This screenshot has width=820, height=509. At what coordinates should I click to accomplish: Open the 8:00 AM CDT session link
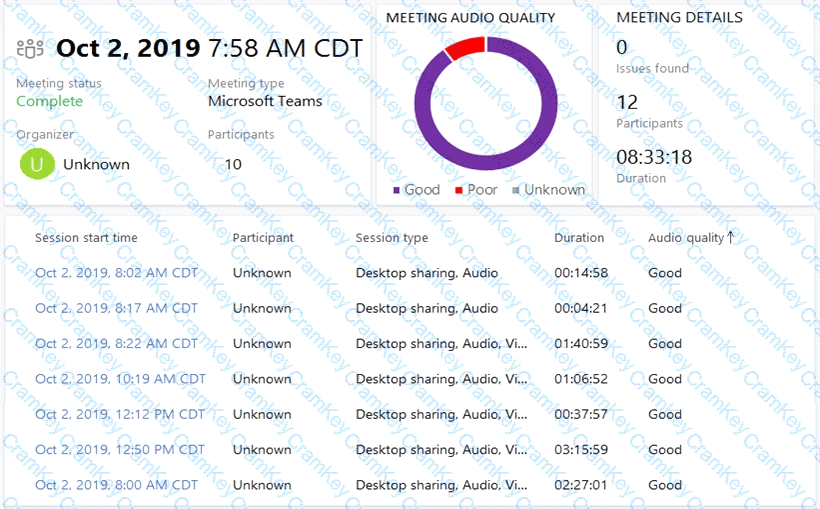[x=116, y=485]
